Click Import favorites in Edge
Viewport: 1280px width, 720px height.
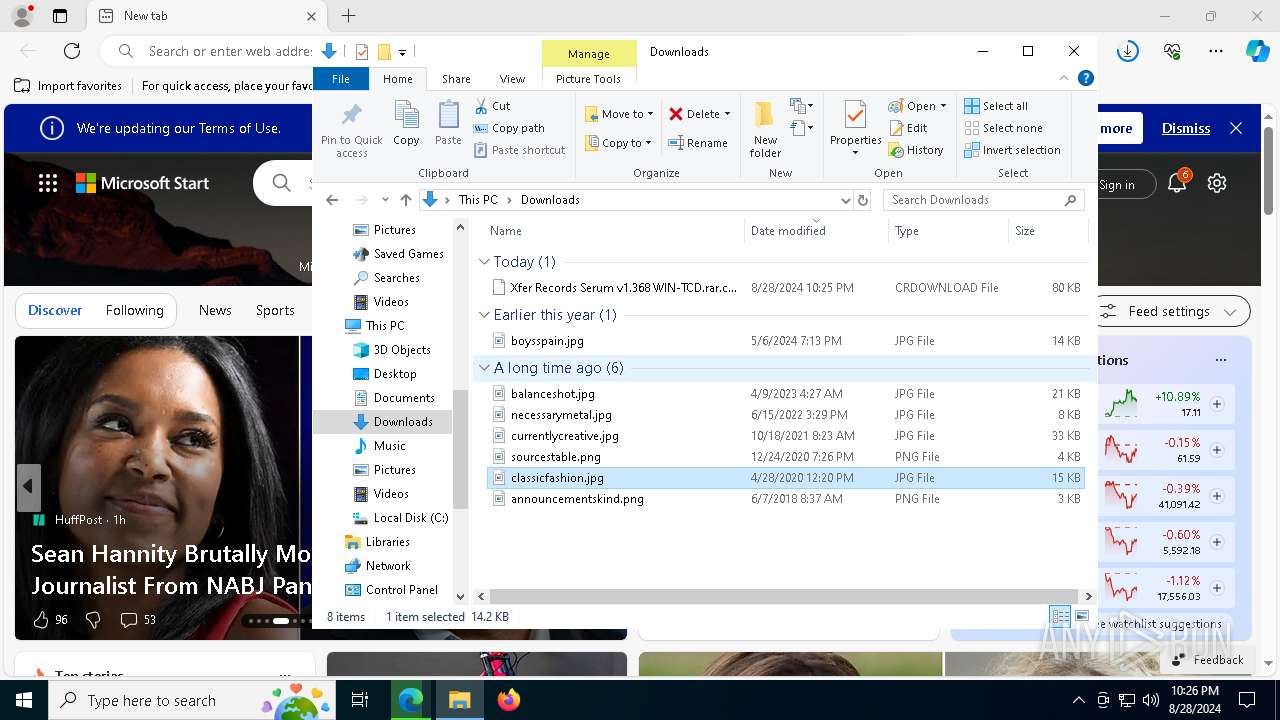point(69,86)
